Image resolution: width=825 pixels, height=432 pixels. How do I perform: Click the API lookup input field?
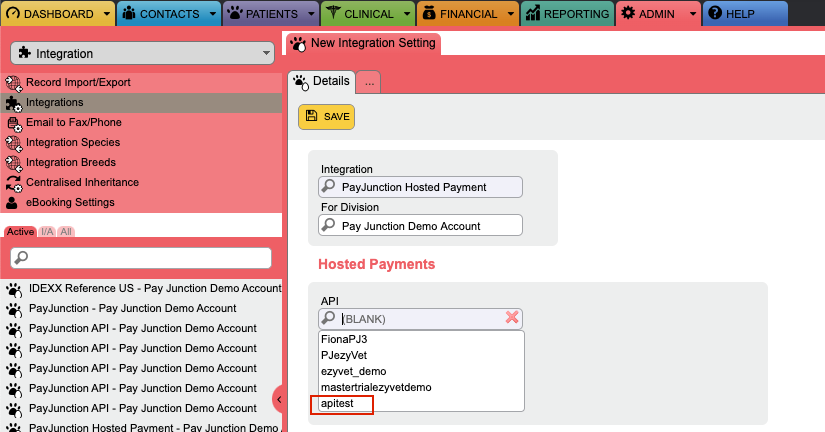pos(420,319)
